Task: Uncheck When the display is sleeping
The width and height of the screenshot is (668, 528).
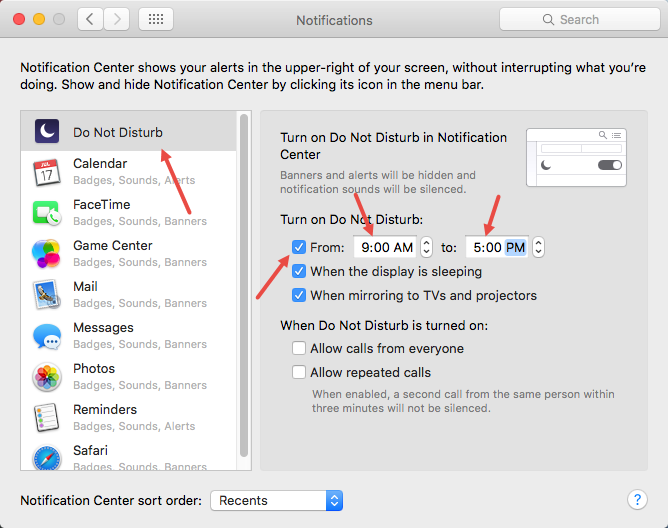Action: 299,271
